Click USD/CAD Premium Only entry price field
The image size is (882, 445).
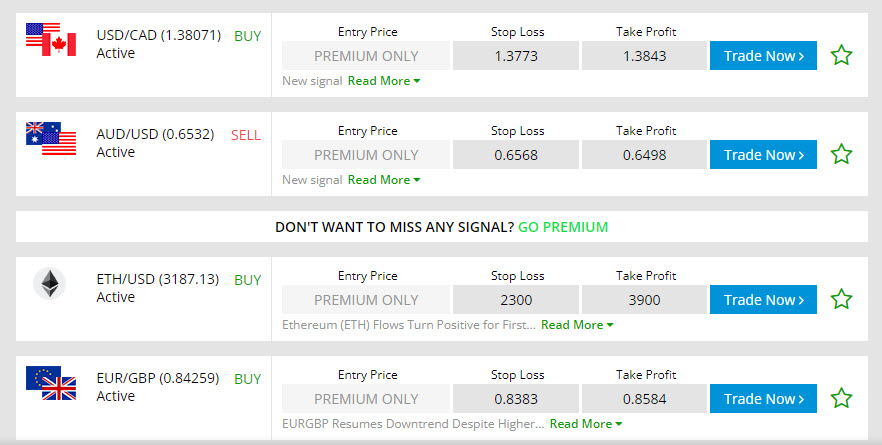pos(366,56)
